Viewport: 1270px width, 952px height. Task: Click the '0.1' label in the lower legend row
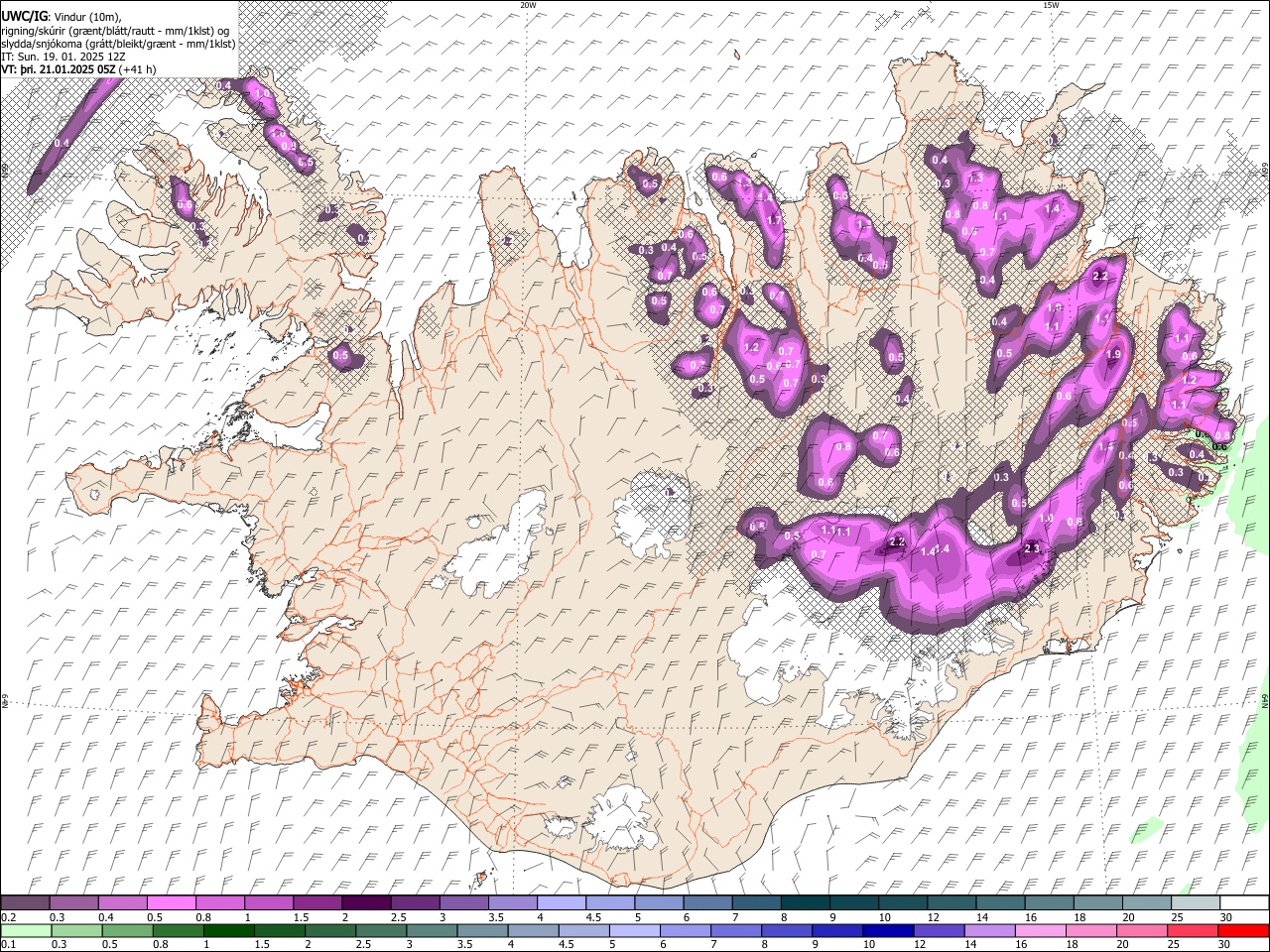(x=8, y=945)
